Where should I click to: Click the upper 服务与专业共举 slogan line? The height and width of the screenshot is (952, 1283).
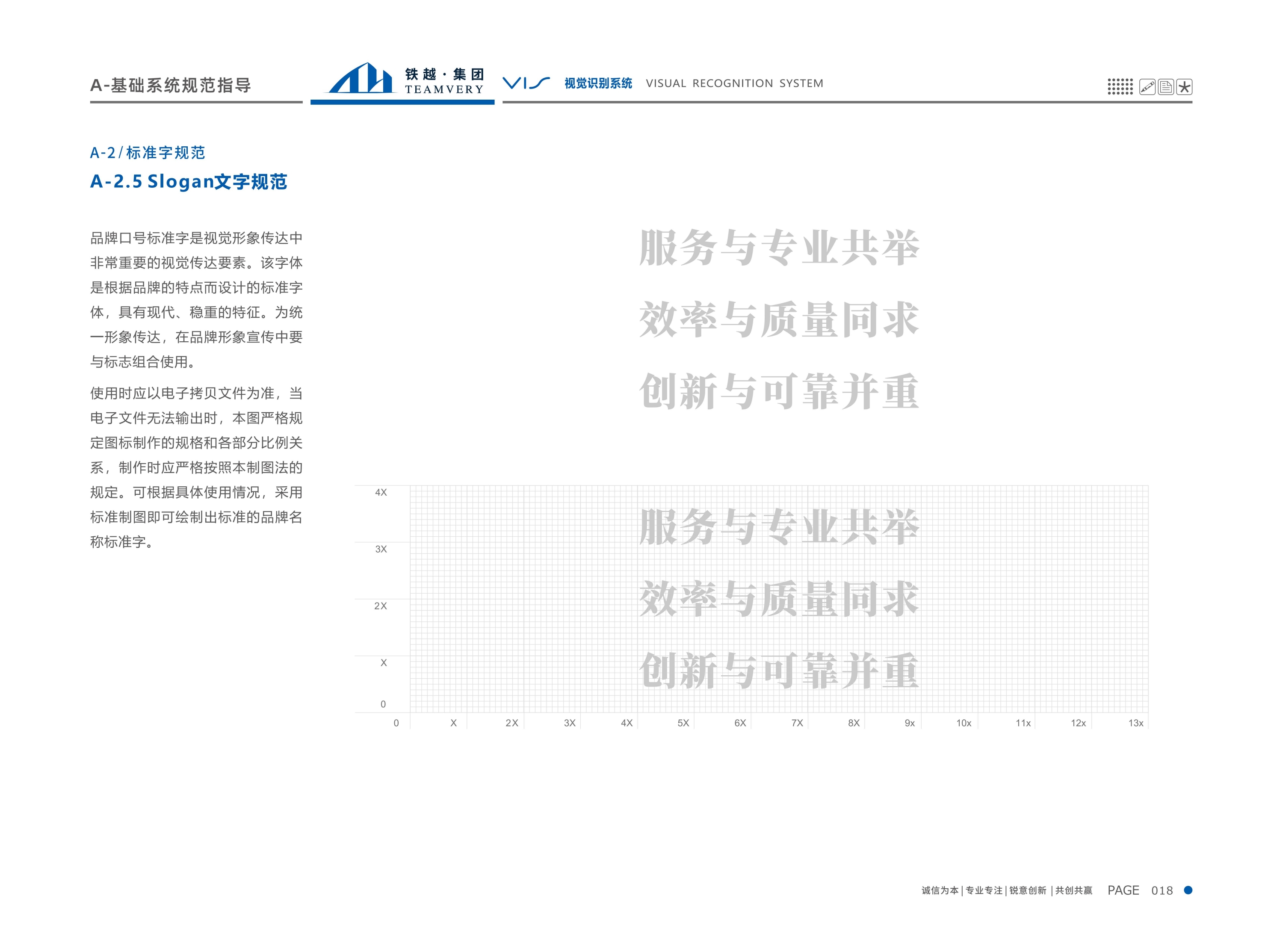[779, 248]
